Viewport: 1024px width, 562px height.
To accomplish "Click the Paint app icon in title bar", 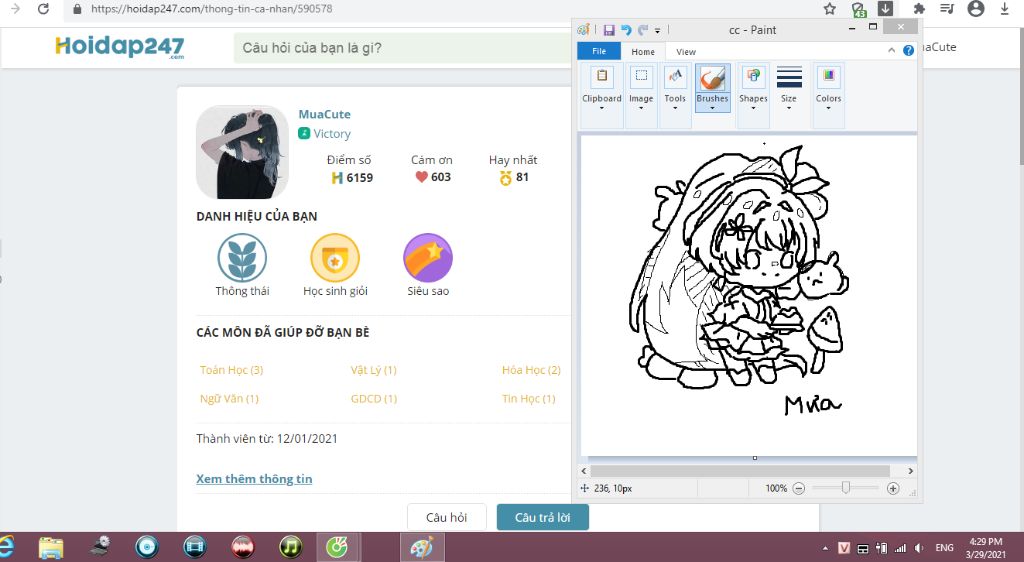I will tap(584, 29).
